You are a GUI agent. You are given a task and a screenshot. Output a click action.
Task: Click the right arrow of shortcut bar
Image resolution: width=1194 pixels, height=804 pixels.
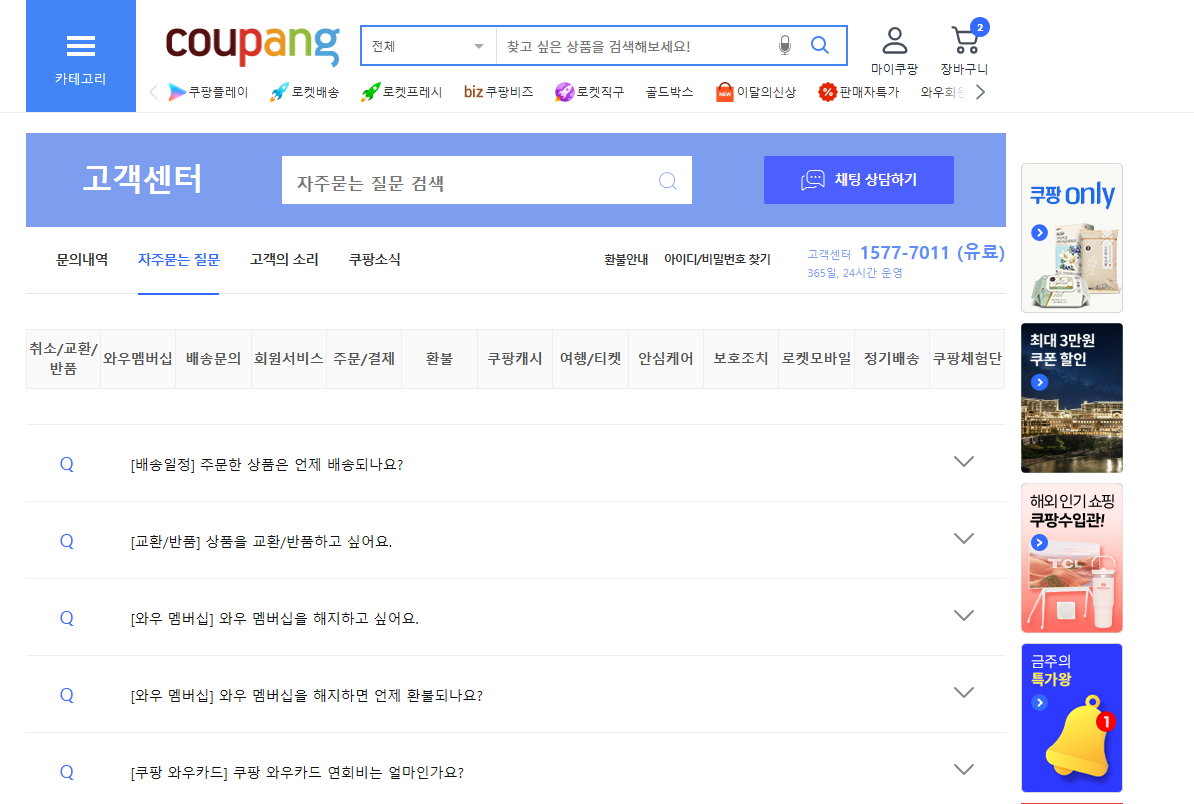pos(981,92)
